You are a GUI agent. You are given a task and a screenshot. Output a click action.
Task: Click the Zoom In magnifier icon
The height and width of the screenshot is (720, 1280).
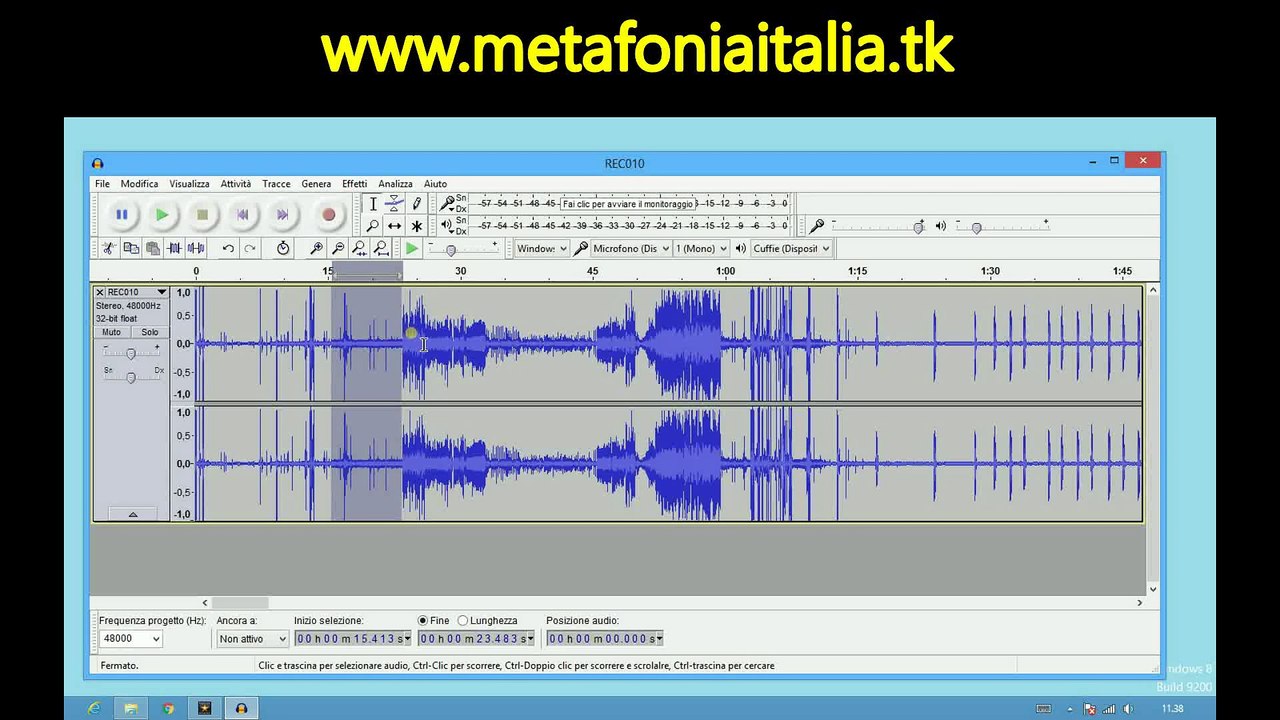pos(316,248)
